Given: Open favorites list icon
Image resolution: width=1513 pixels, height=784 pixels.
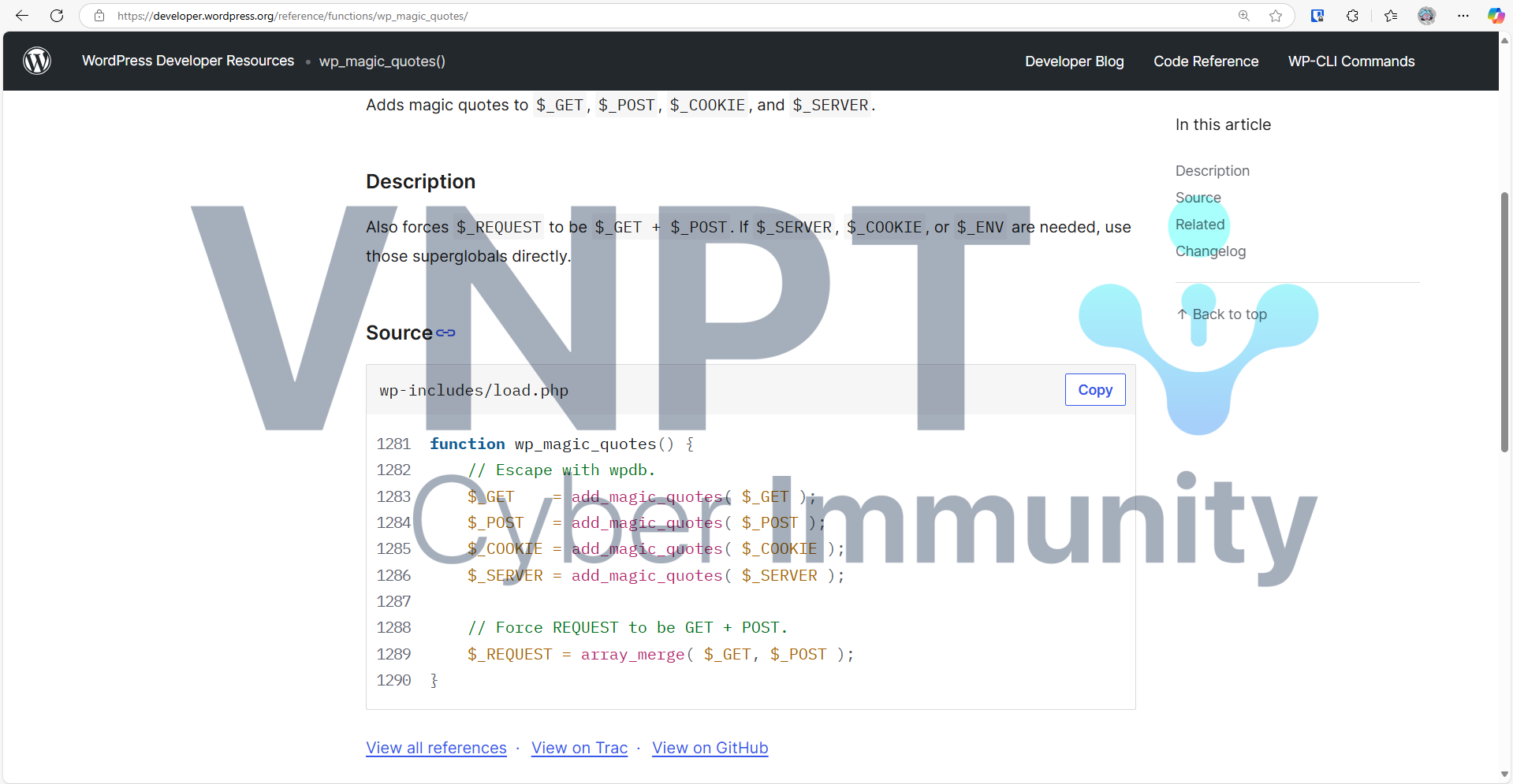Looking at the screenshot, I should tap(1391, 16).
